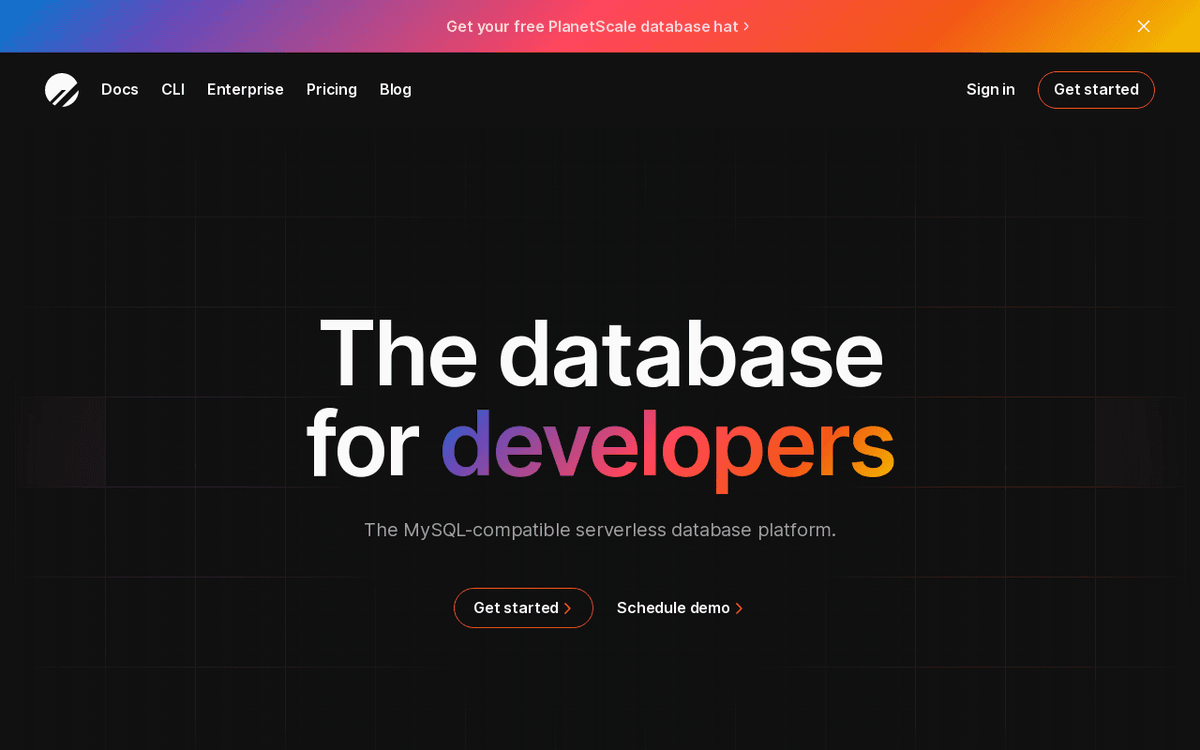
Task: Click the MySQL-compatible serverless database tagline
Action: pyautogui.click(x=600, y=530)
